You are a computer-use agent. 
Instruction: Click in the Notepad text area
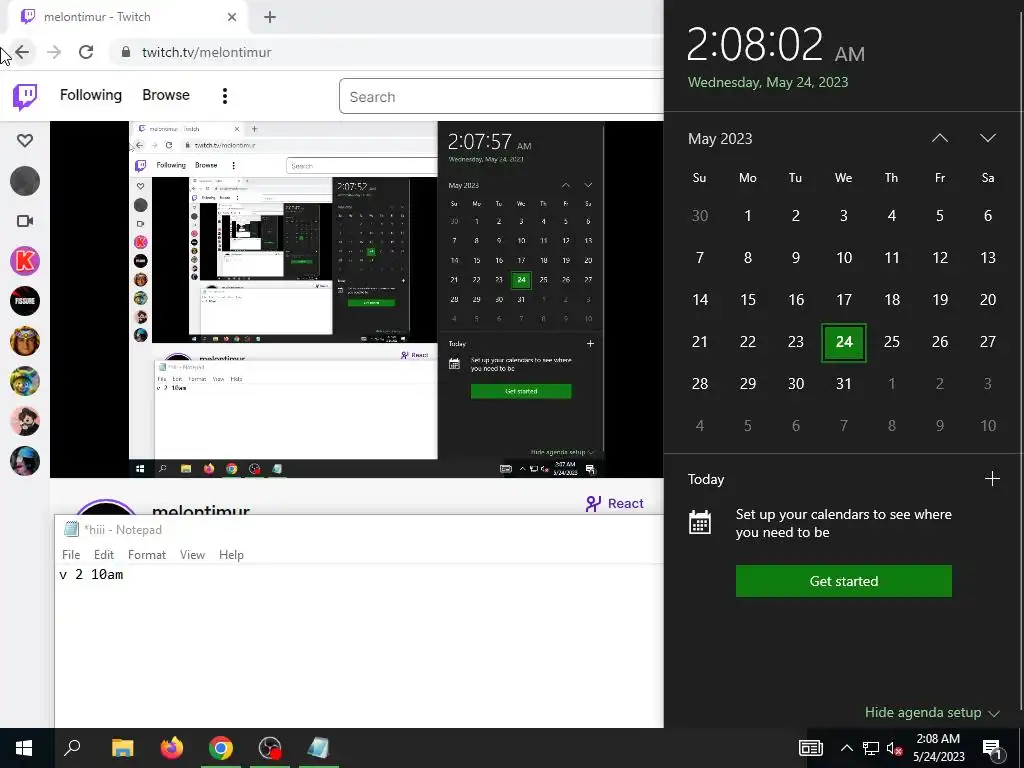pos(359,647)
